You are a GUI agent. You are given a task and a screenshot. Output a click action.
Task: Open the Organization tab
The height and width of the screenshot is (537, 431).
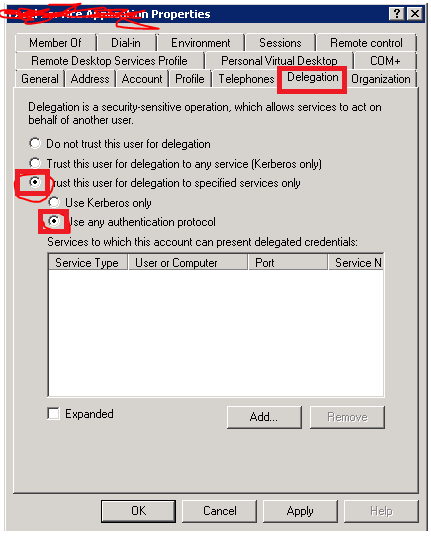381,79
